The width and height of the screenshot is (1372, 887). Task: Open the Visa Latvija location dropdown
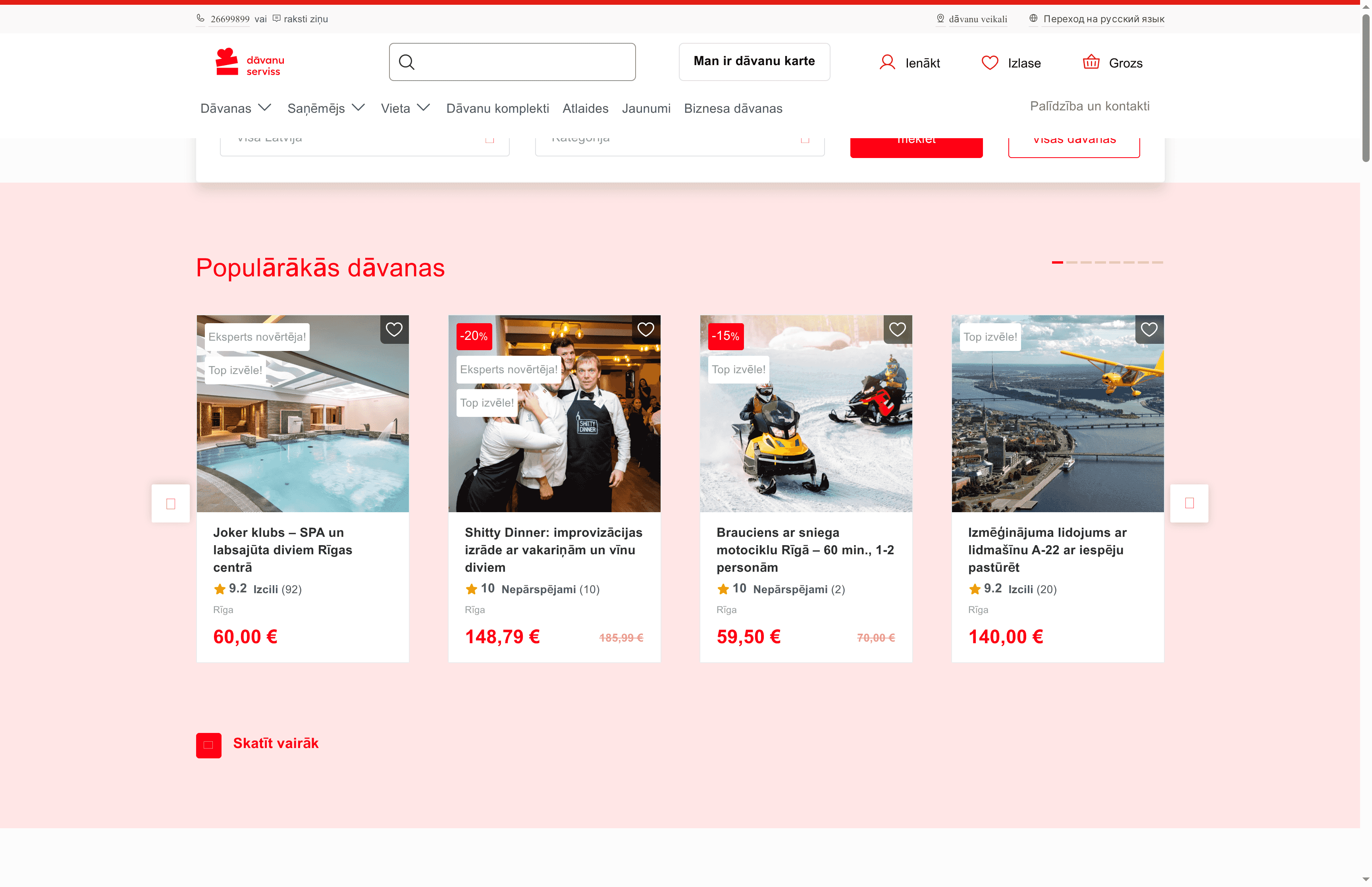click(364, 138)
